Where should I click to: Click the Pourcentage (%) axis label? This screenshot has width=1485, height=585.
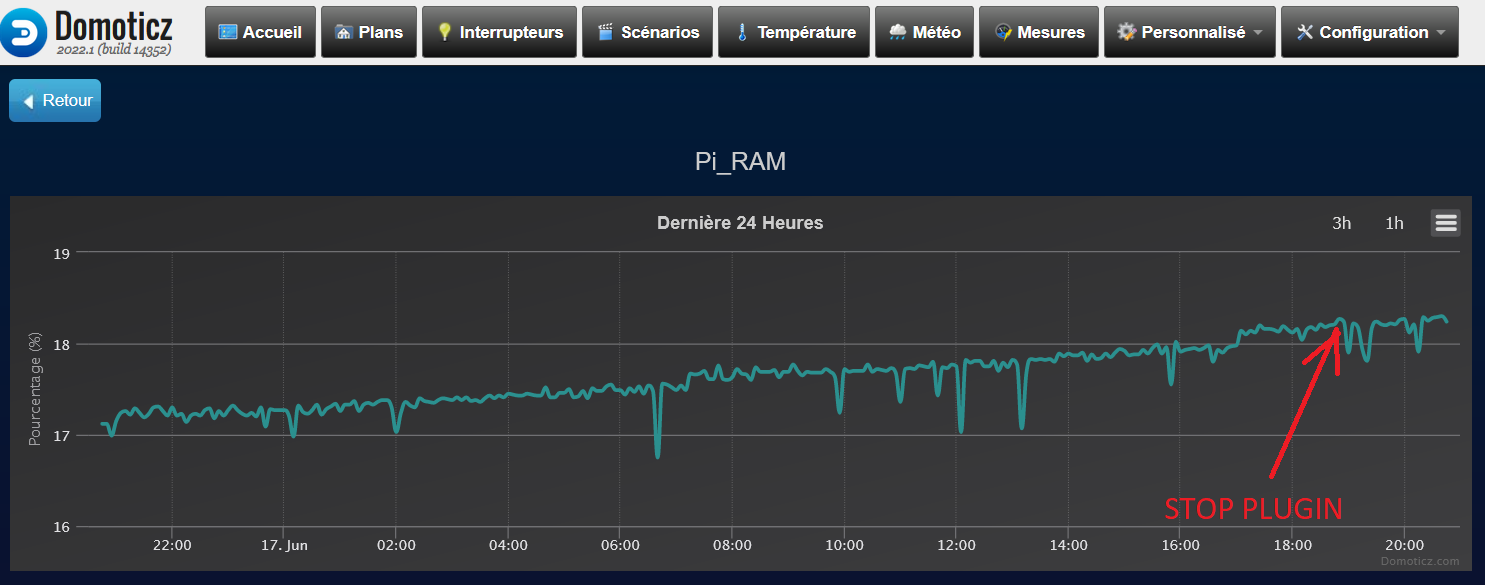[34, 389]
